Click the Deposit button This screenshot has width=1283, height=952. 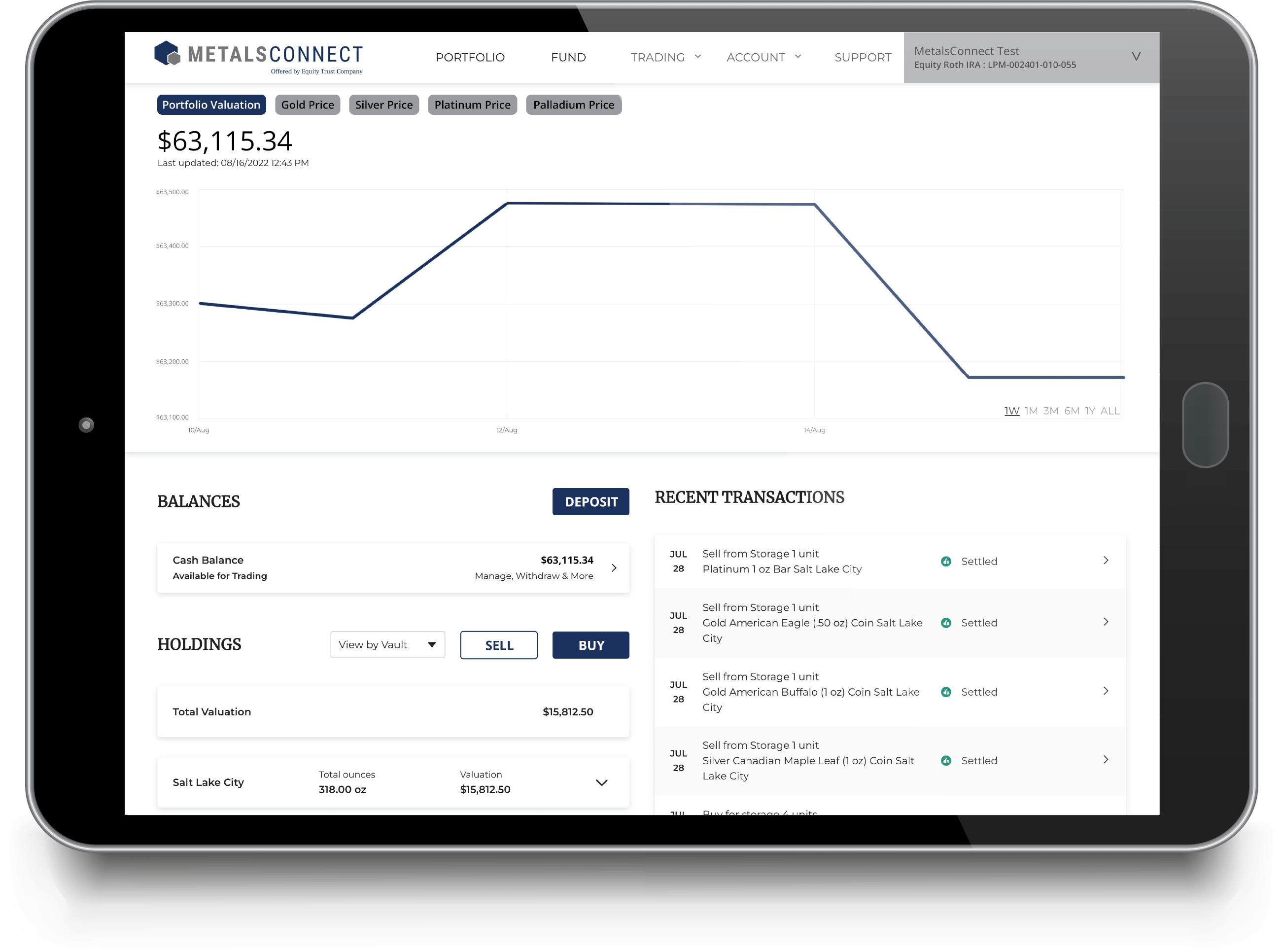tap(590, 502)
